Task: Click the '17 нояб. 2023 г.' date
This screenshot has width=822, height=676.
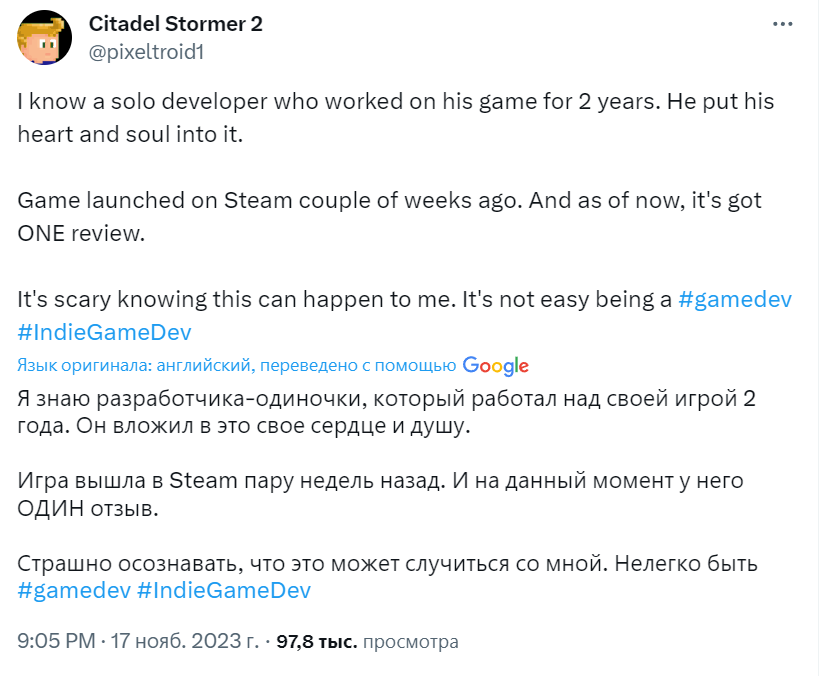Action: tap(182, 641)
